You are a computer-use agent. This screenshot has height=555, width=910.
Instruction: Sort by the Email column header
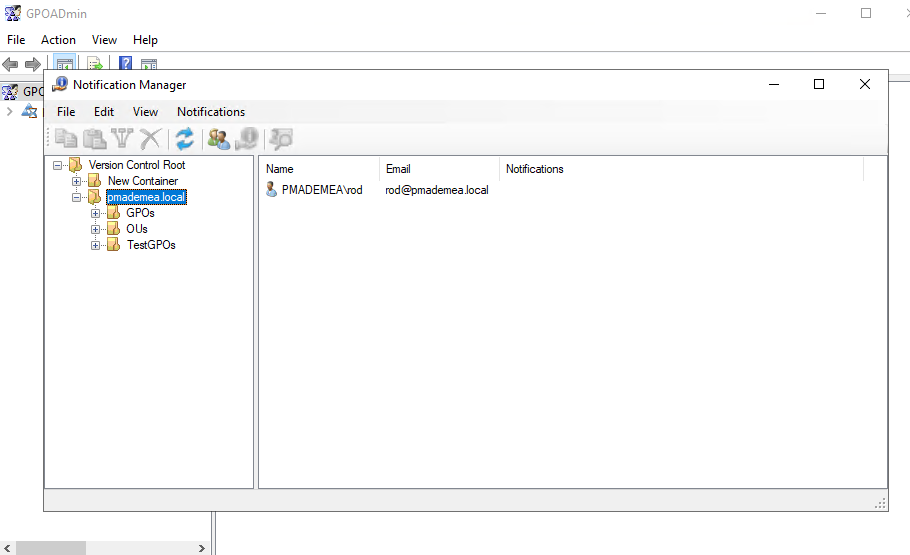[x=439, y=169]
